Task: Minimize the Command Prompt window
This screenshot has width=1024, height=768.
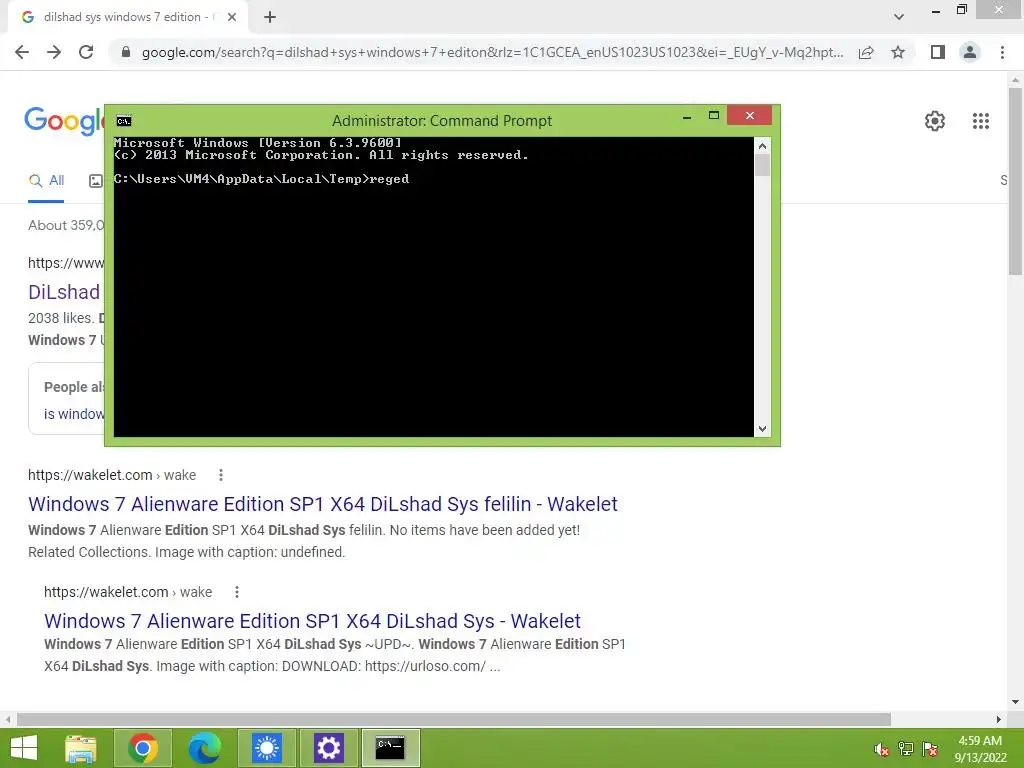Action: [x=687, y=116]
